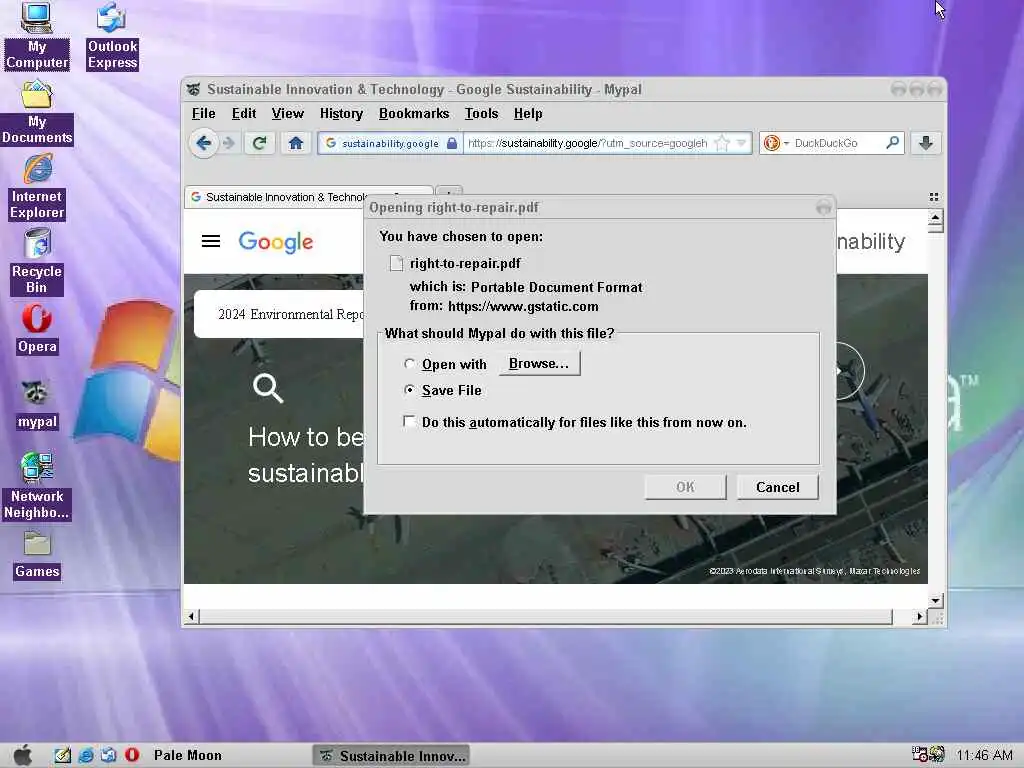Go to home page icon
Image resolution: width=1024 pixels, height=768 pixels.
(x=296, y=143)
